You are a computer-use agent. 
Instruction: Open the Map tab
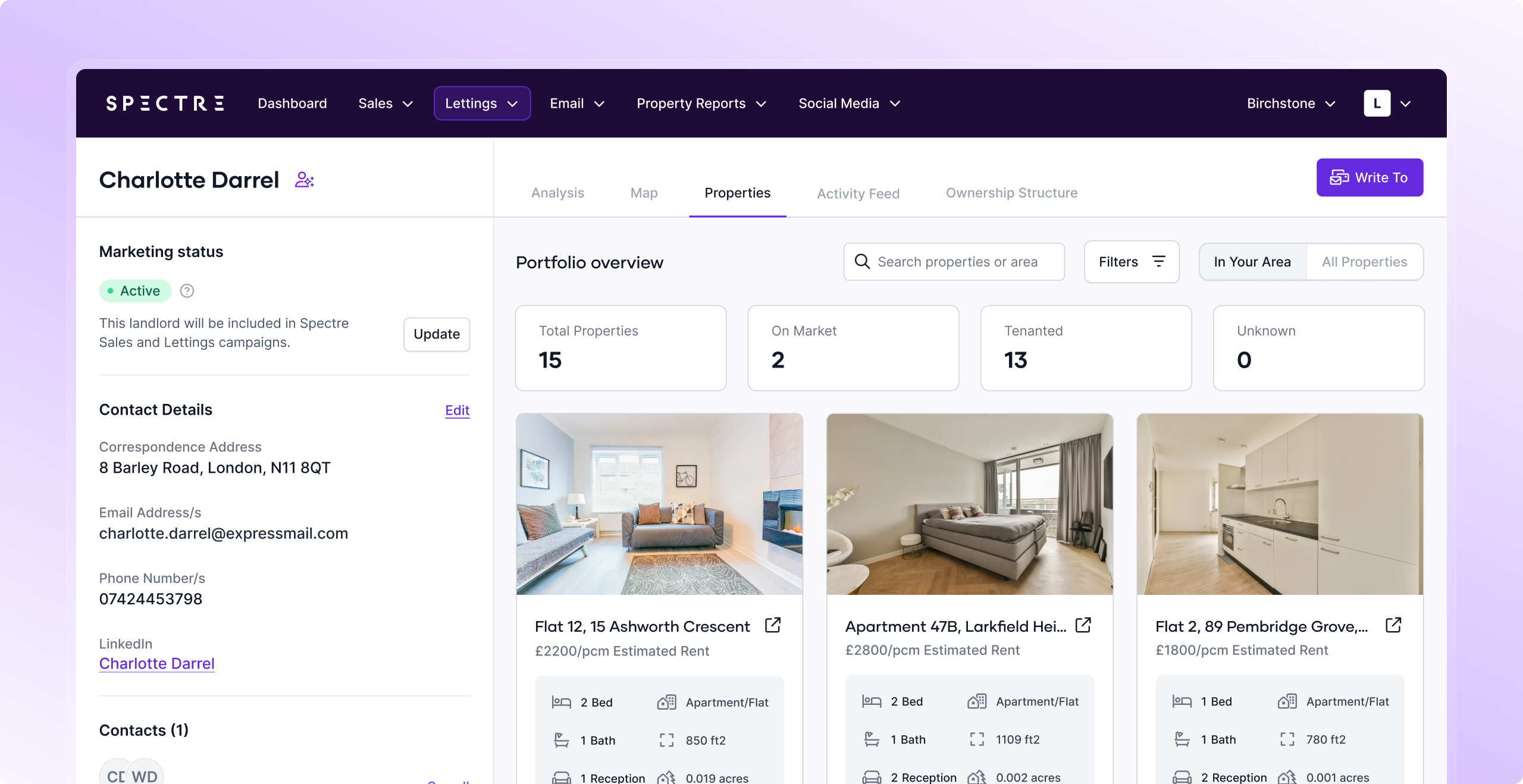pyautogui.click(x=644, y=193)
